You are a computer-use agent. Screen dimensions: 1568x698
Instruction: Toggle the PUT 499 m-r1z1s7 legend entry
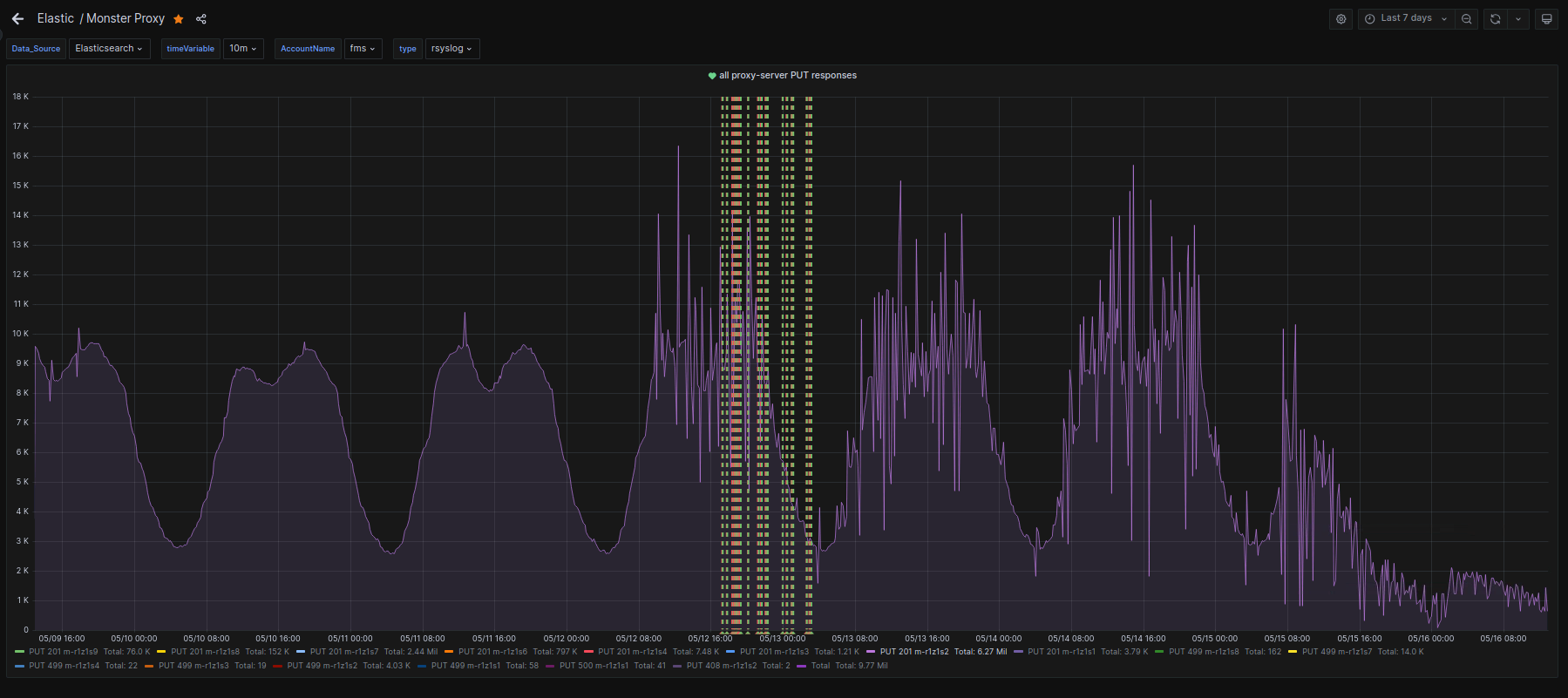coord(1336,652)
